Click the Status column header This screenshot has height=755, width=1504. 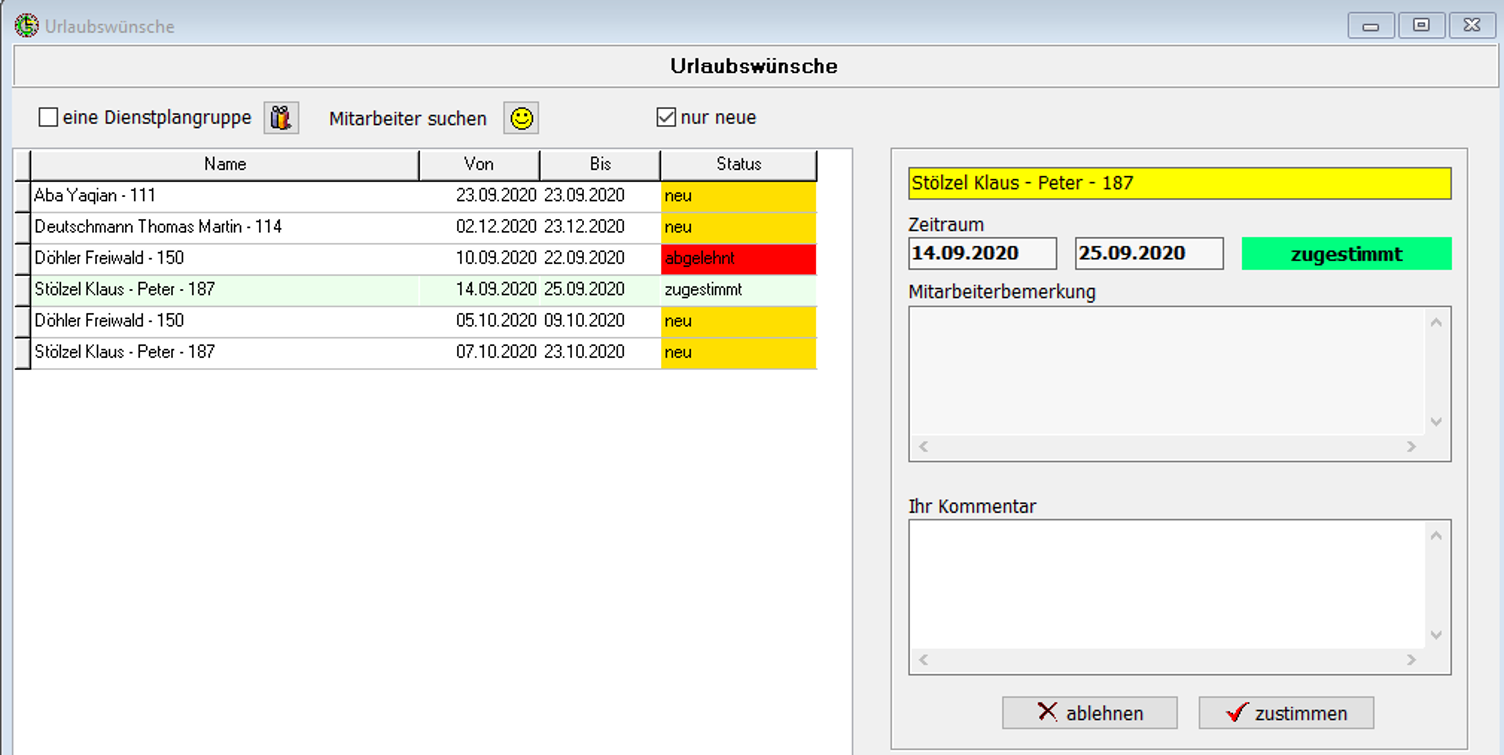[x=739, y=165]
